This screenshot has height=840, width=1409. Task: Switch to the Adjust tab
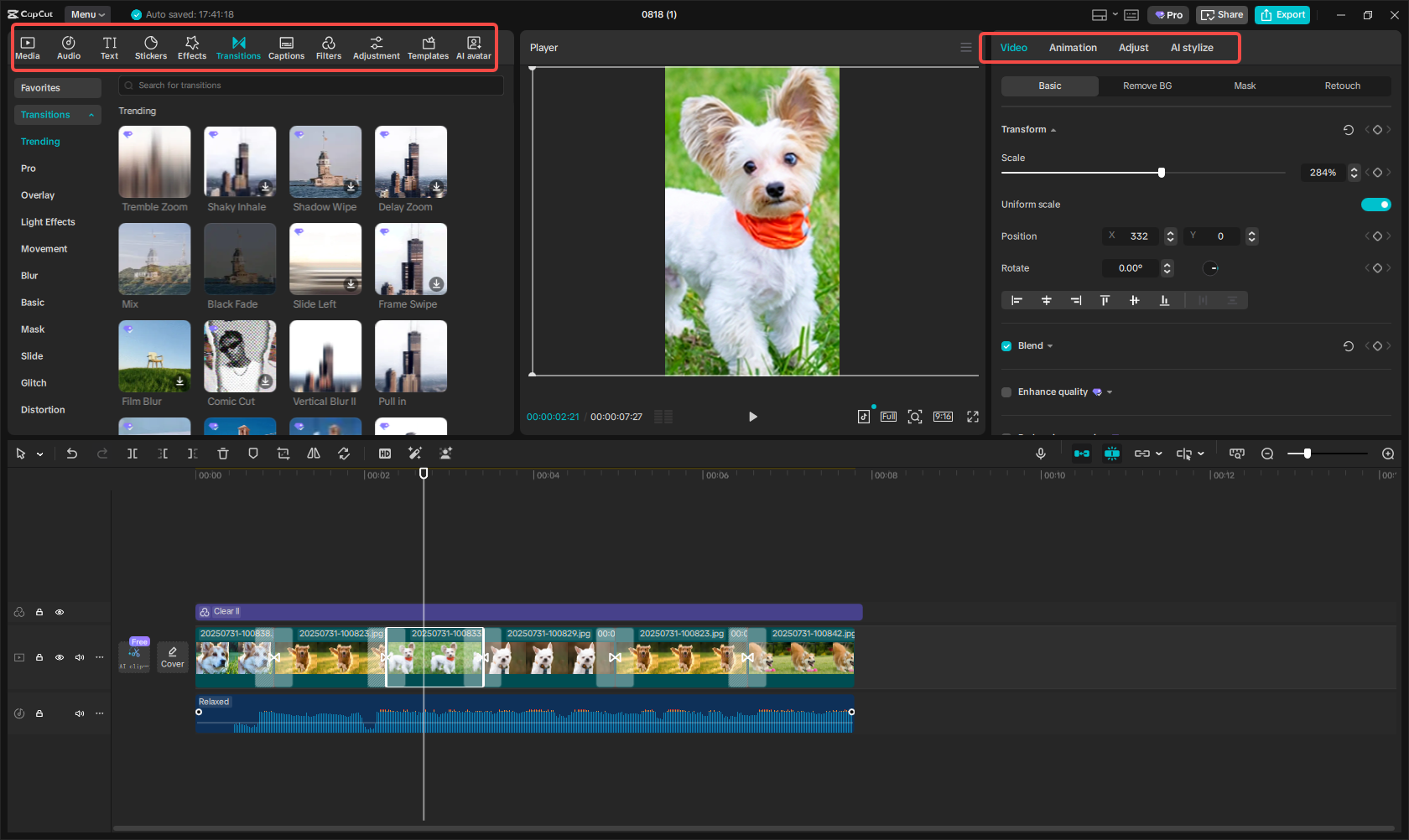1133,48
